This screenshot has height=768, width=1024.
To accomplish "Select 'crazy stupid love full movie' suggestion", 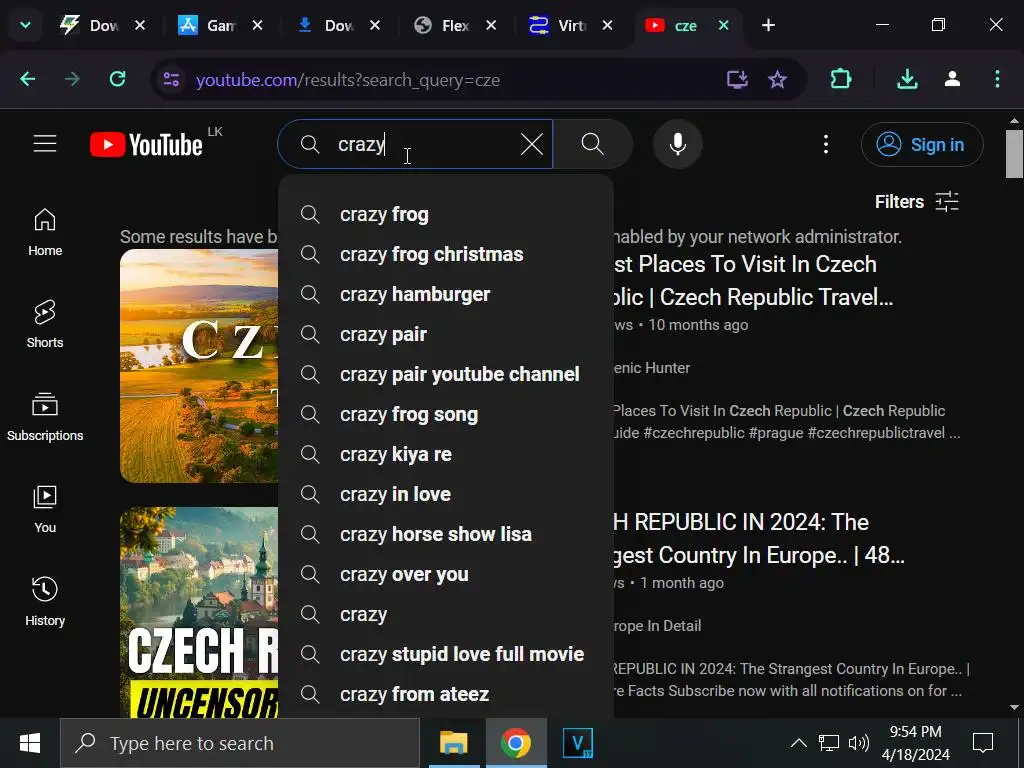I will [446, 654].
